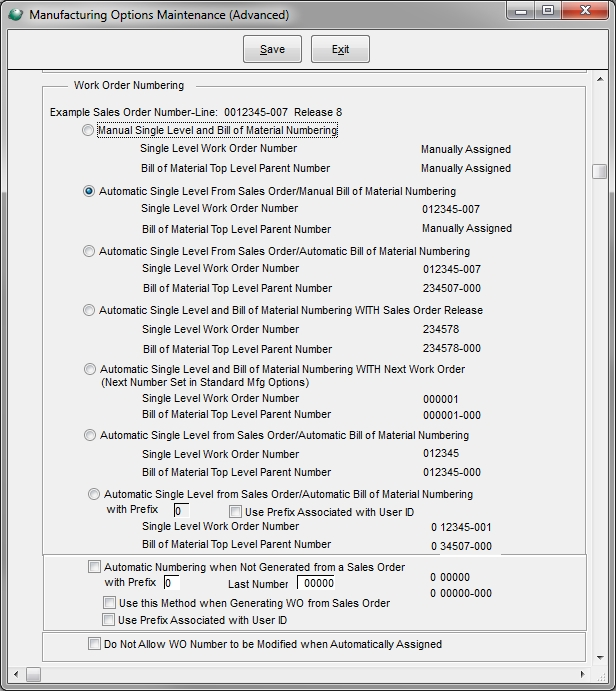Click the value 0 00000-000
This screenshot has width=616, height=691.
coord(461,594)
